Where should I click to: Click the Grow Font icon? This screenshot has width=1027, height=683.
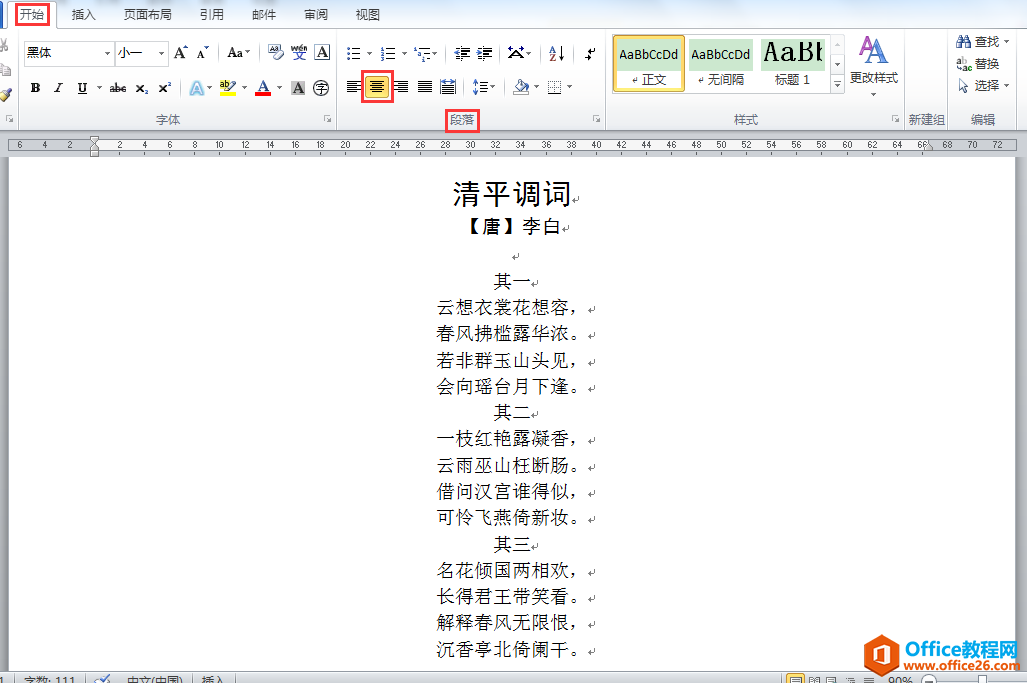coord(181,53)
